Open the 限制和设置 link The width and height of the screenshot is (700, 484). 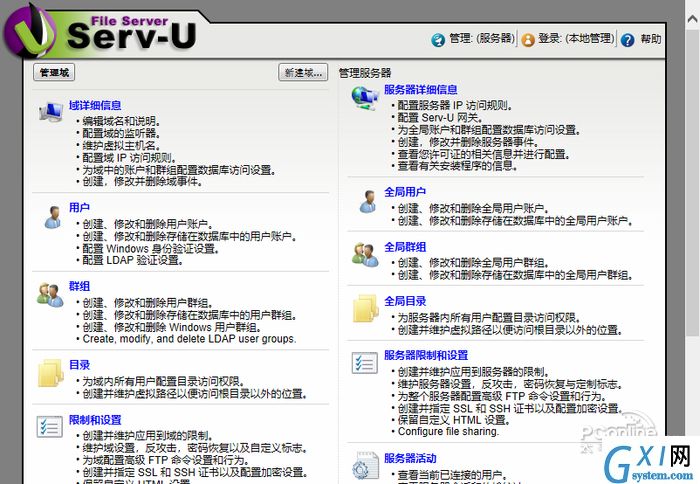[95, 420]
